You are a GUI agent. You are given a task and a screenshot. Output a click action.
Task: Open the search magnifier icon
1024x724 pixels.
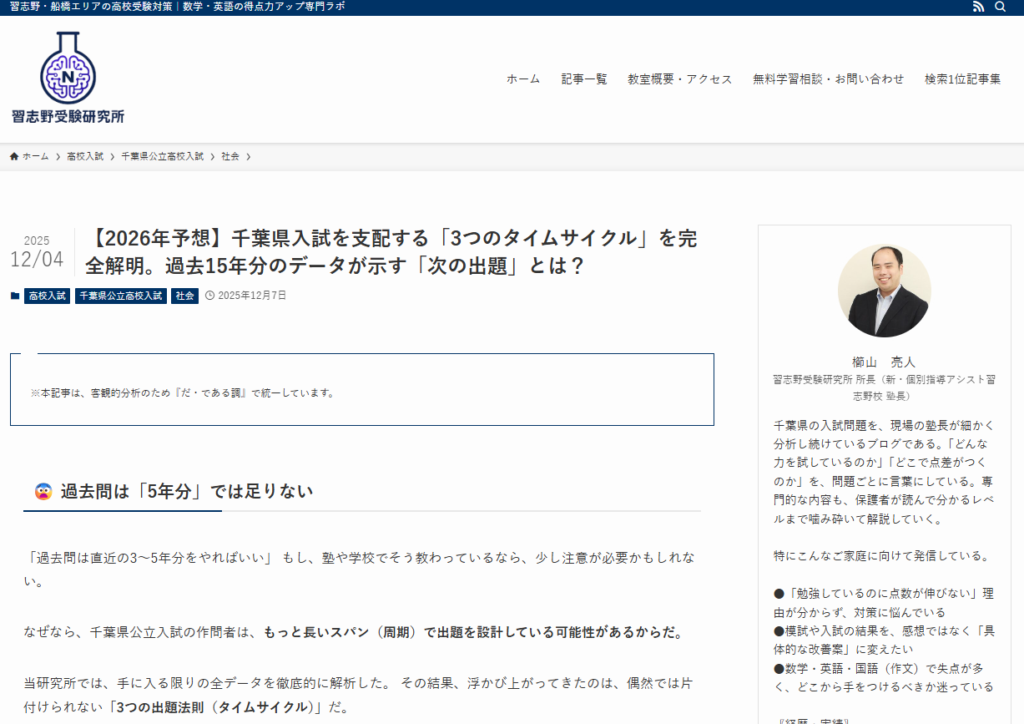(1000, 7)
